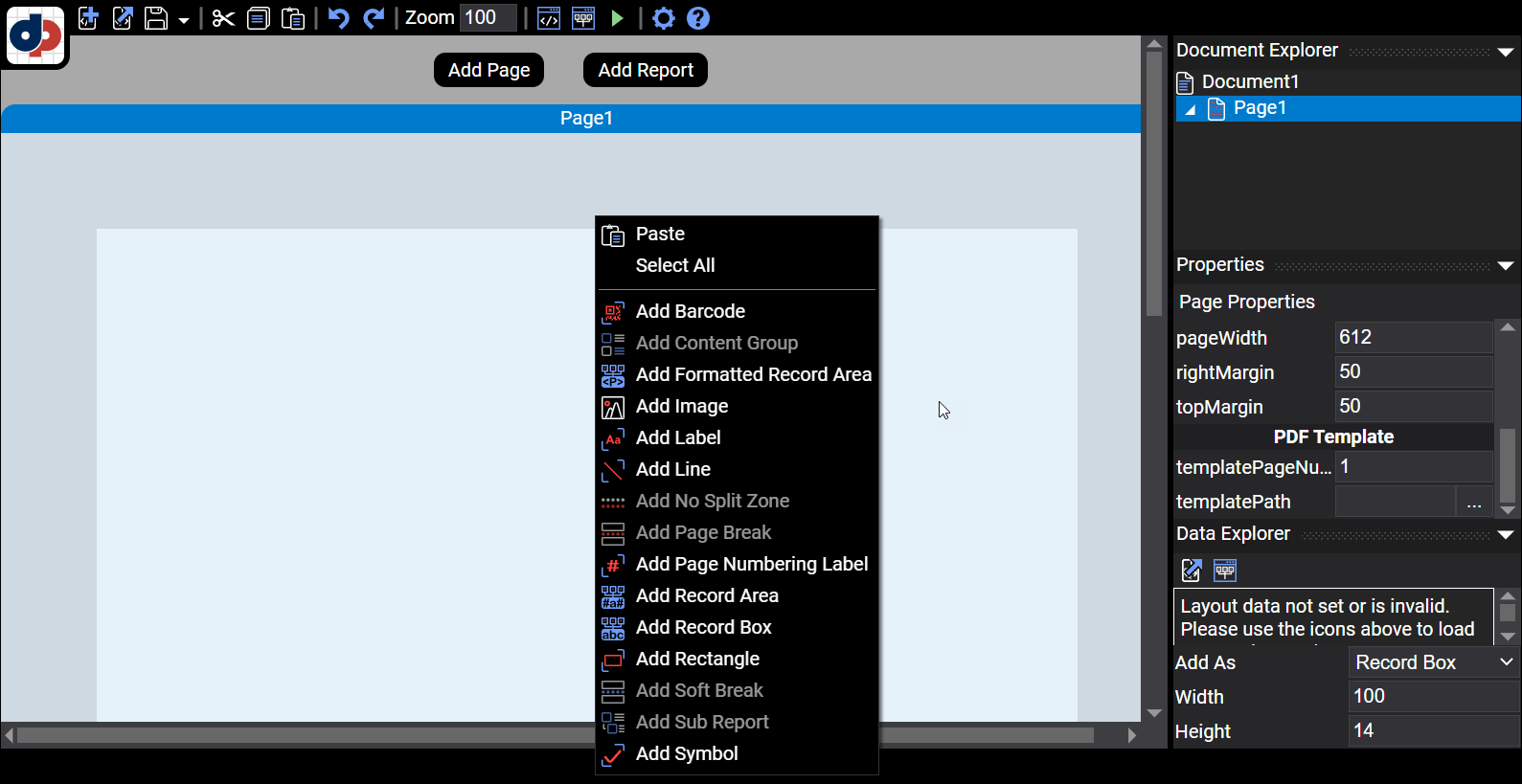Click the new document toolbar icon
Image resolution: width=1522 pixels, height=784 pixels.
click(88, 18)
